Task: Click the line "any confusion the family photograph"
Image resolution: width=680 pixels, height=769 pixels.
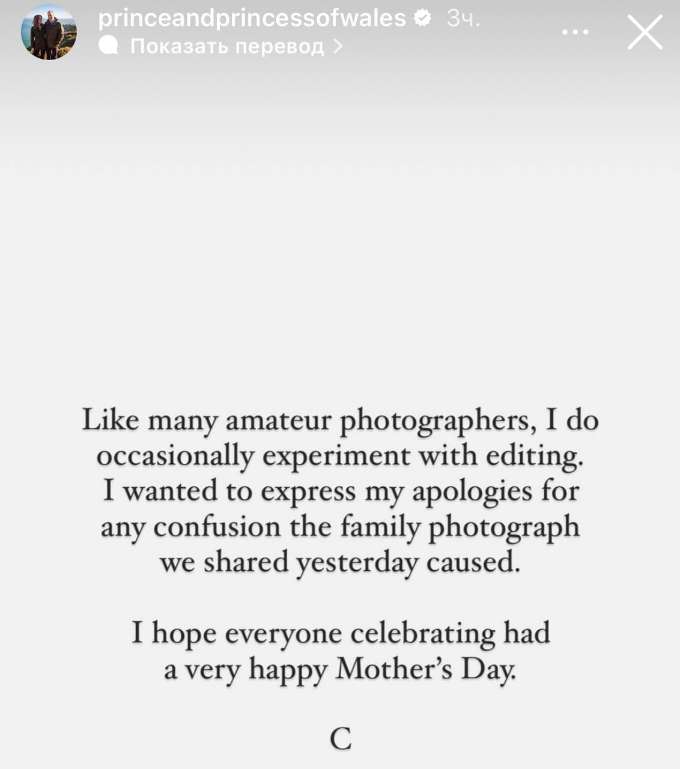Action: pyautogui.click(x=340, y=526)
